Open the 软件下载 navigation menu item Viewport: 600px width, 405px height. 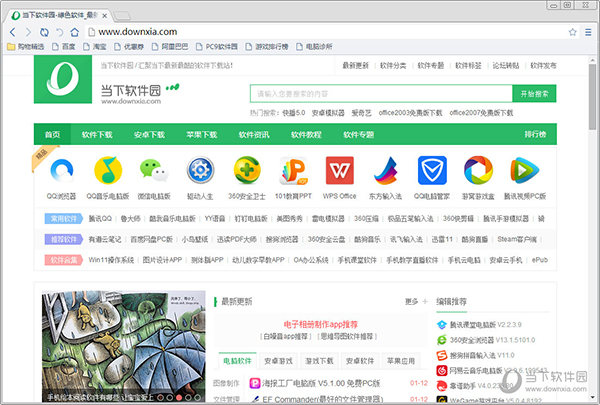point(98,134)
